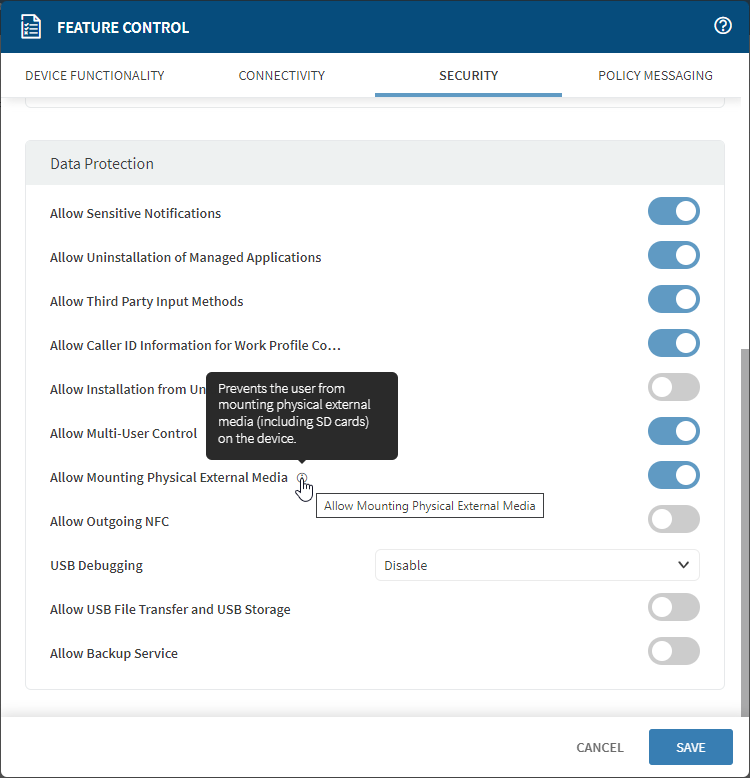Click the Allow Sensitive Notifications label
Screen dimensions: 750x778
pos(135,213)
